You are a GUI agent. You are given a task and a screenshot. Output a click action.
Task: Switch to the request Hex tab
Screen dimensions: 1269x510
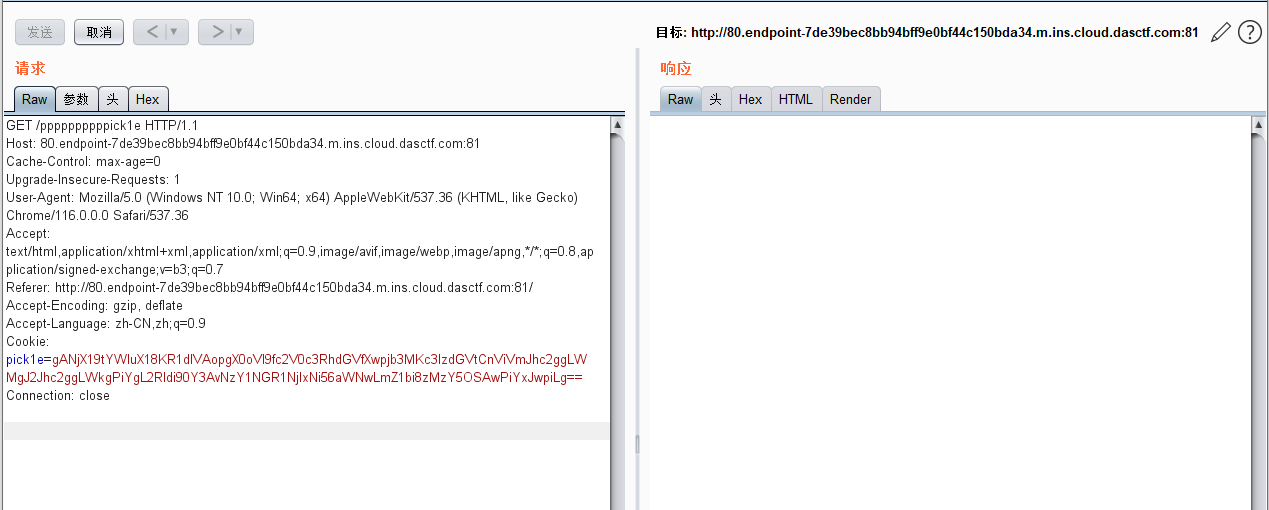point(148,99)
